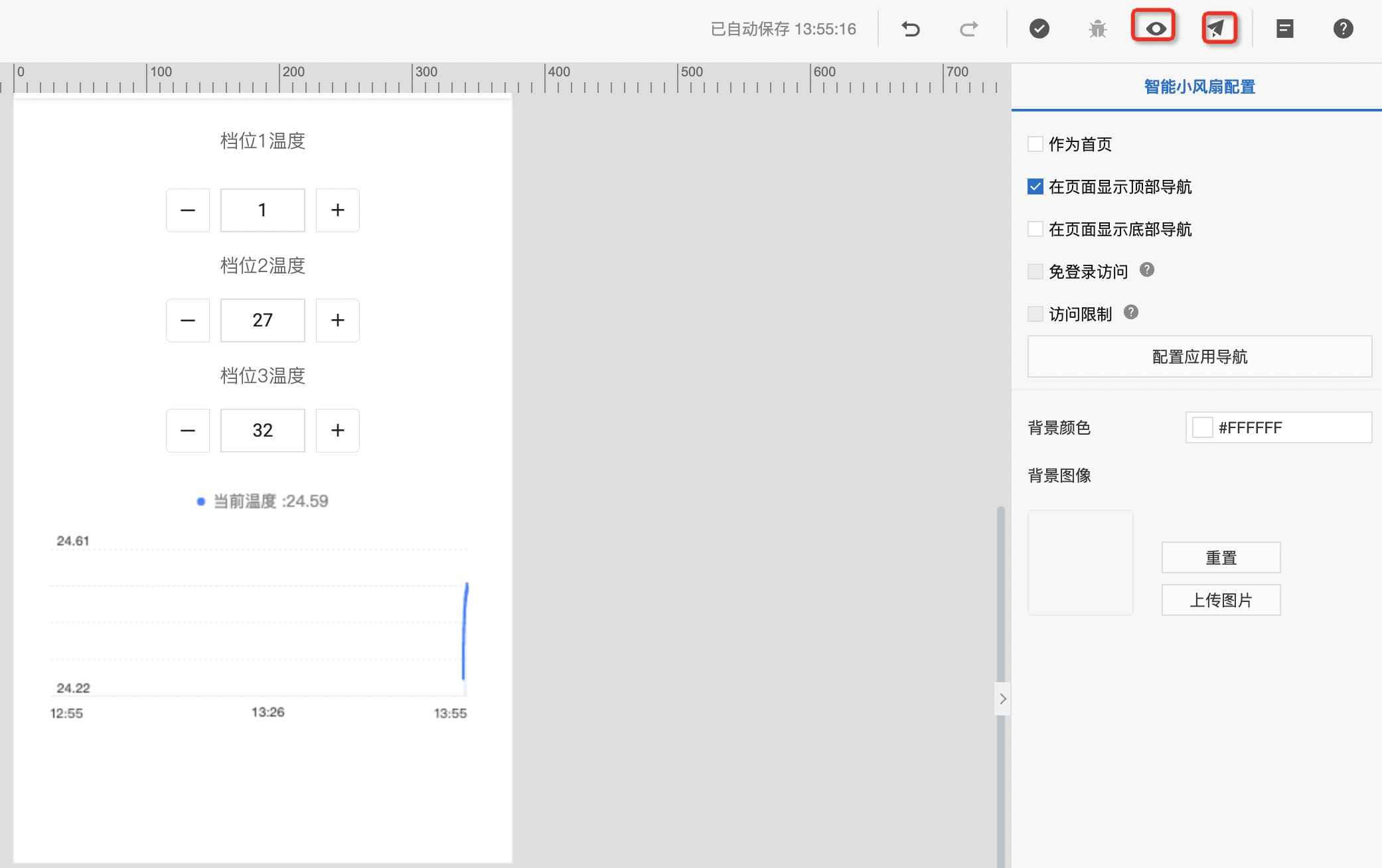1382x868 pixels.
Task: Click the redo arrow icon
Action: [x=968, y=29]
